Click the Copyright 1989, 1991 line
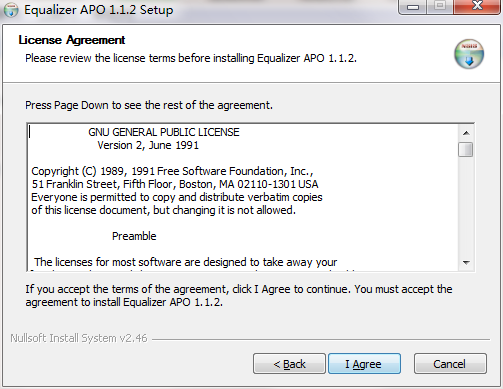 (172, 171)
